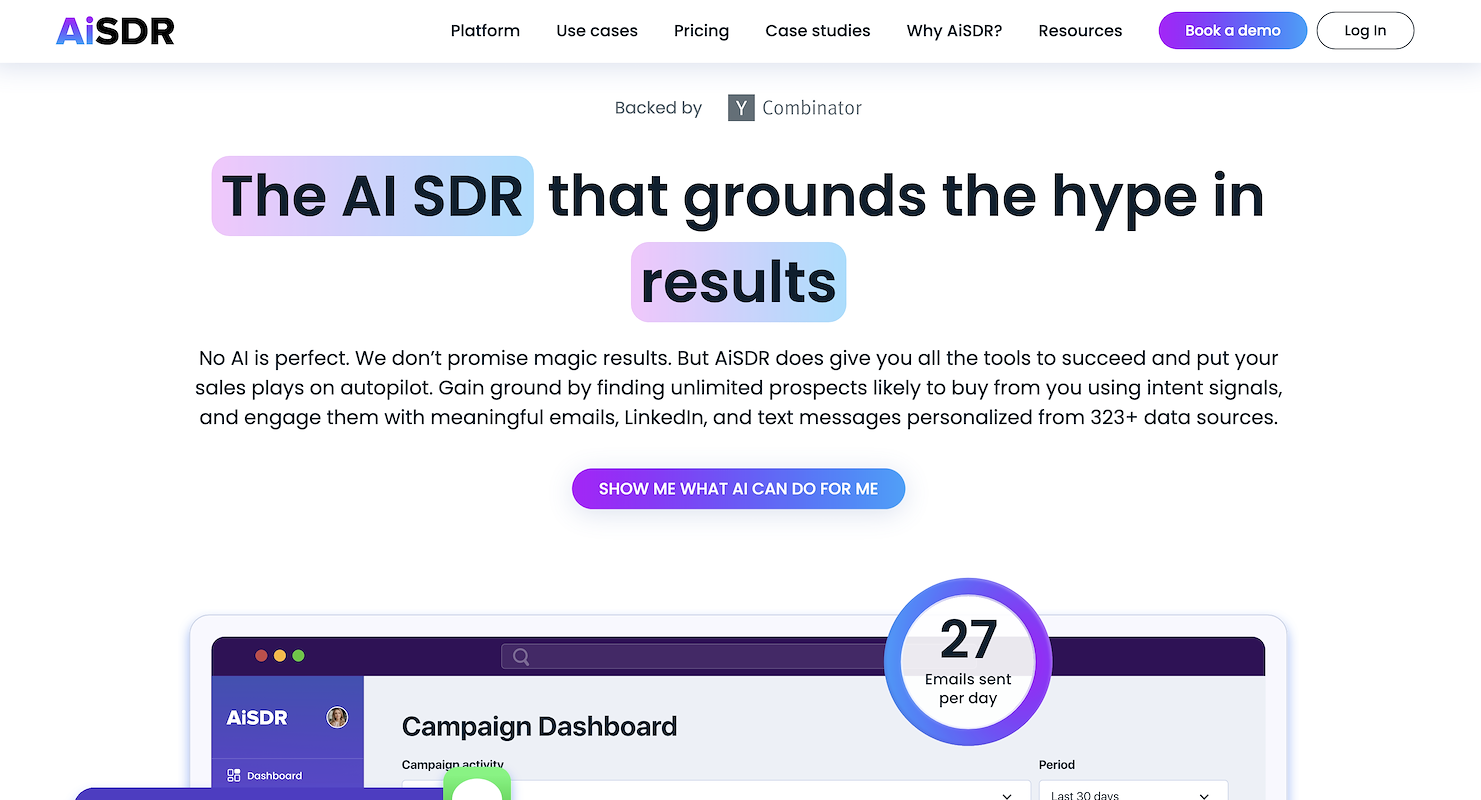Click the AiSDR logo in dashboard sidebar

coord(257,718)
